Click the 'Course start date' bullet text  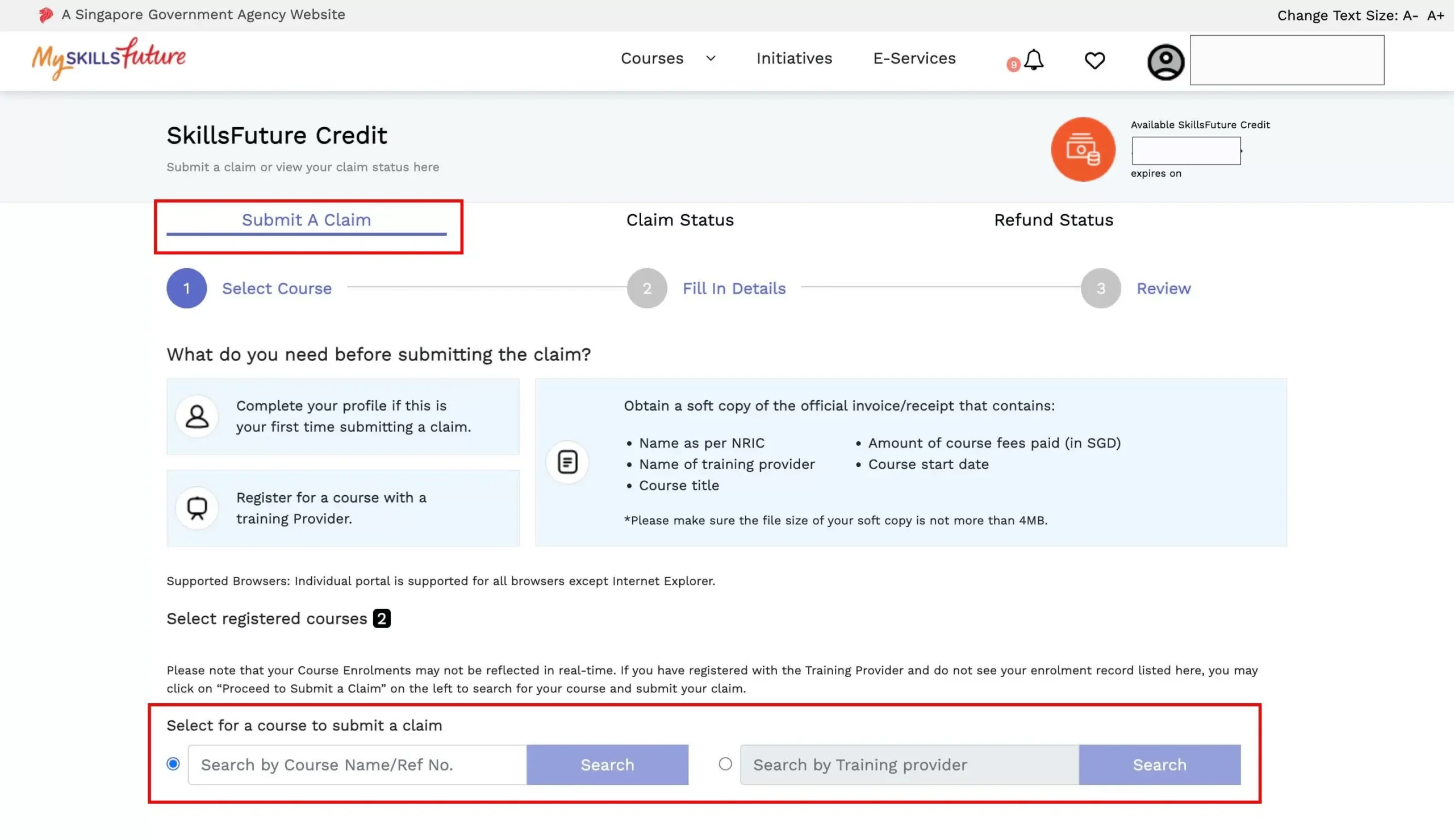(x=928, y=465)
